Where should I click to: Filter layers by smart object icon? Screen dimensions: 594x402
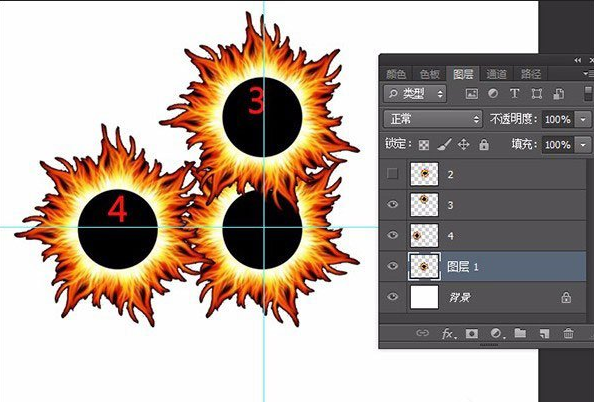[558, 94]
